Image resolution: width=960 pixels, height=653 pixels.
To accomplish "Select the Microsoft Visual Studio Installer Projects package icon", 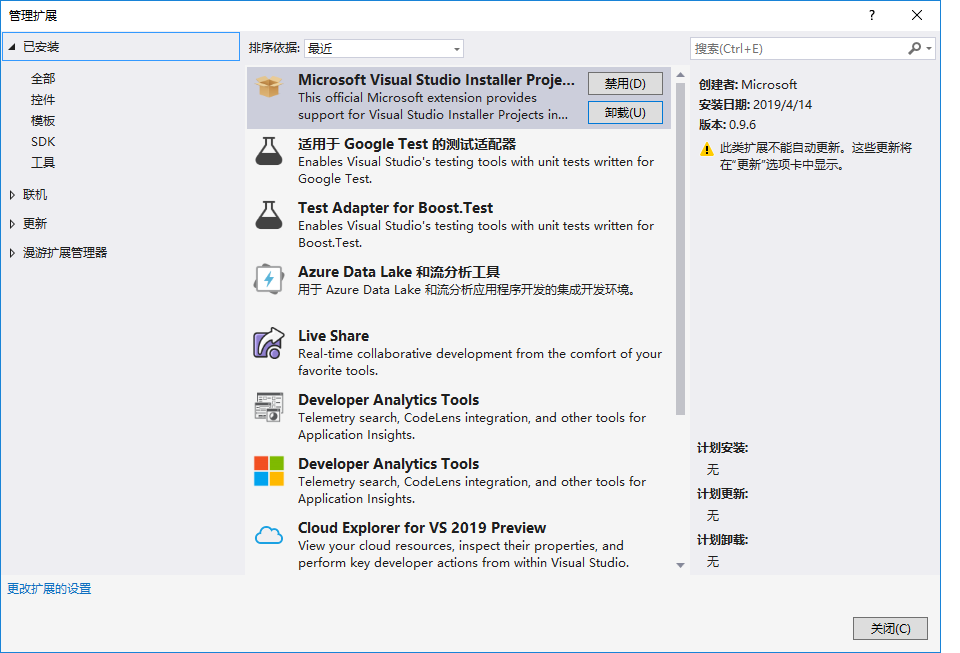I will point(268,90).
